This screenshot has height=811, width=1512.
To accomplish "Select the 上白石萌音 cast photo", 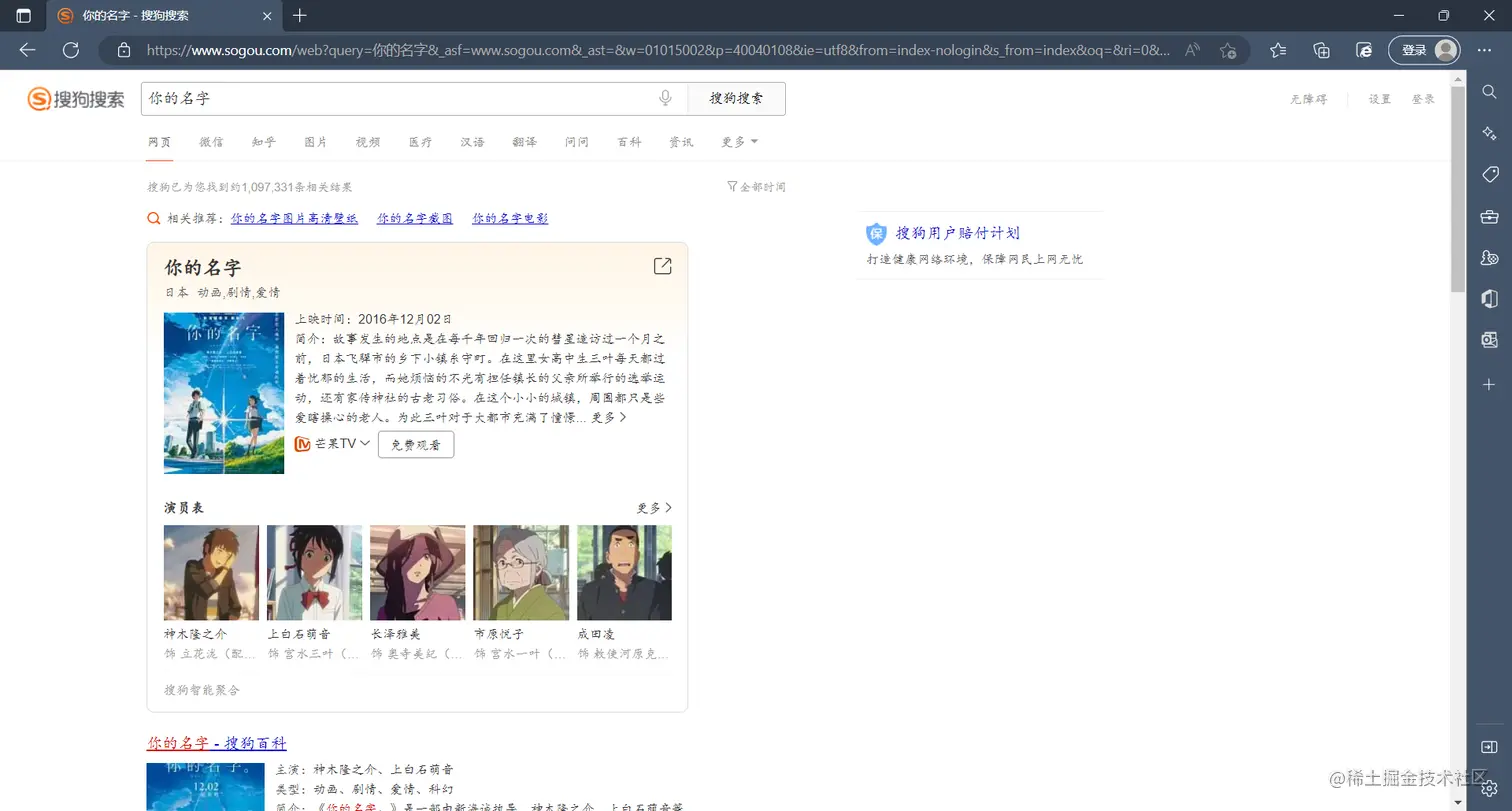I will (314, 573).
